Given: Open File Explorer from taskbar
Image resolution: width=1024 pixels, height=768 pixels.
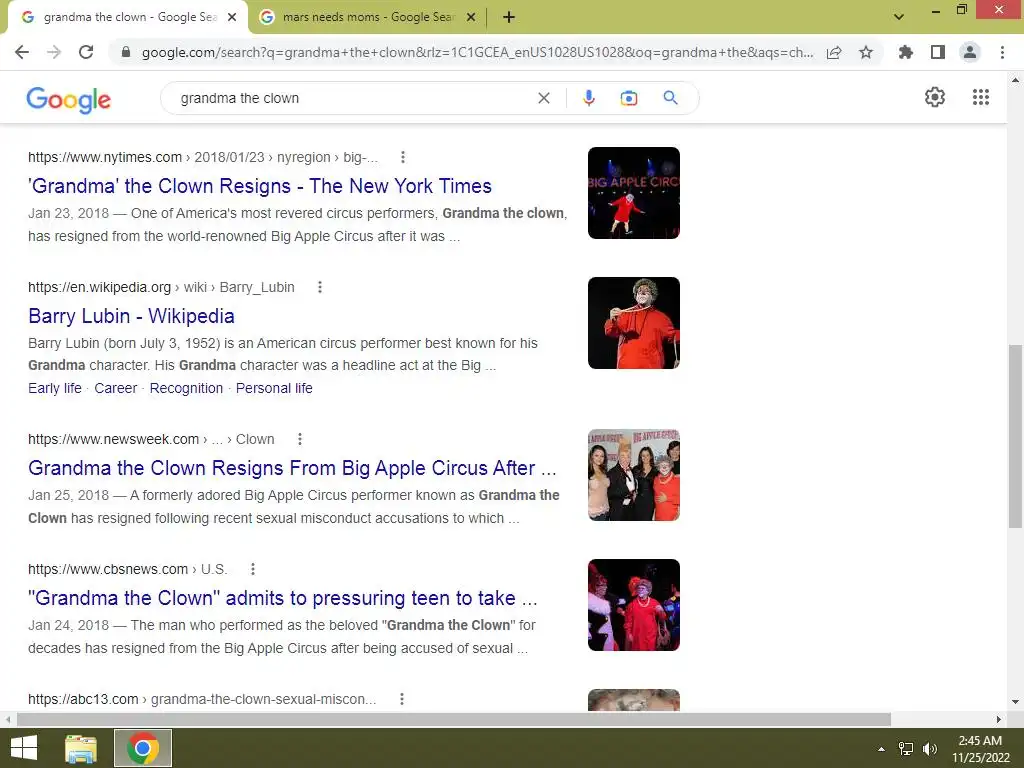Looking at the screenshot, I should pos(81,748).
